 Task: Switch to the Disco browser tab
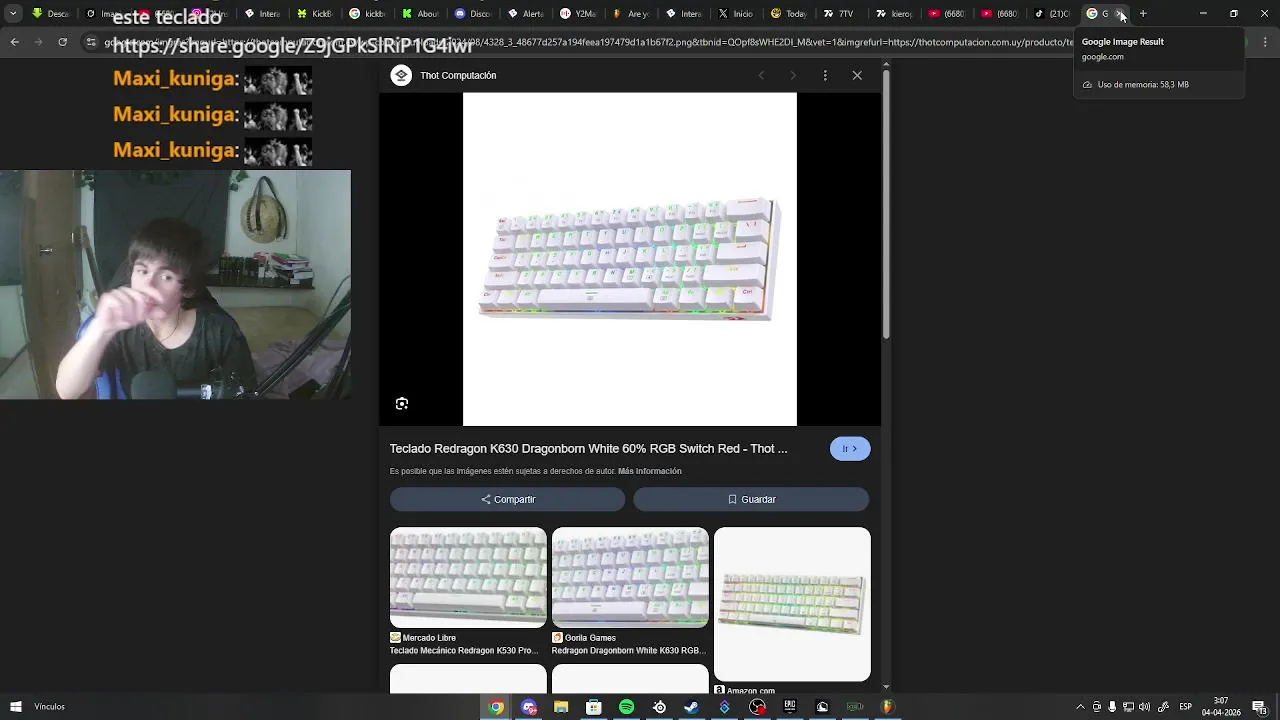click(472, 14)
